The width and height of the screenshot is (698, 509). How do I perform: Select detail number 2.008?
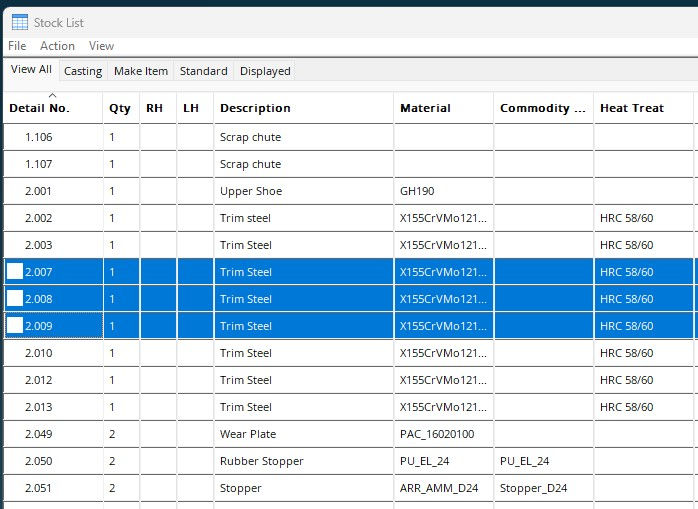[x=39, y=299]
